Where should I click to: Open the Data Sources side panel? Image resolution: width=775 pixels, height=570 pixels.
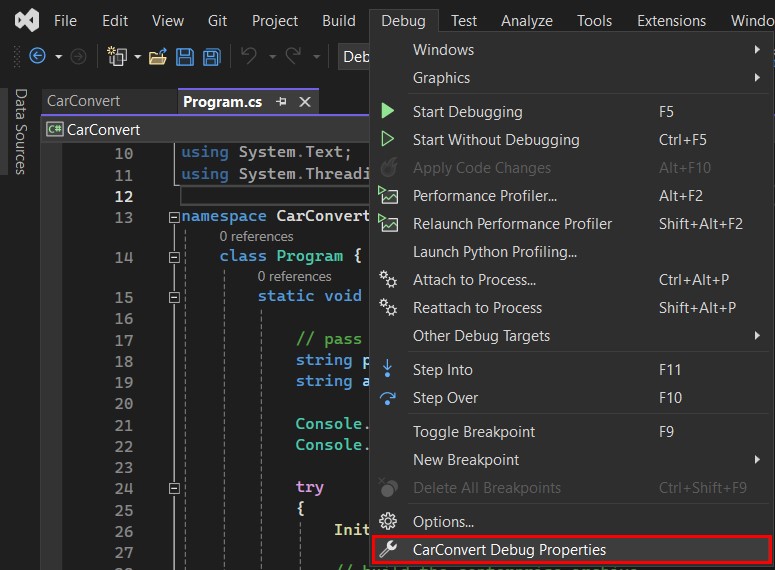point(20,131)
